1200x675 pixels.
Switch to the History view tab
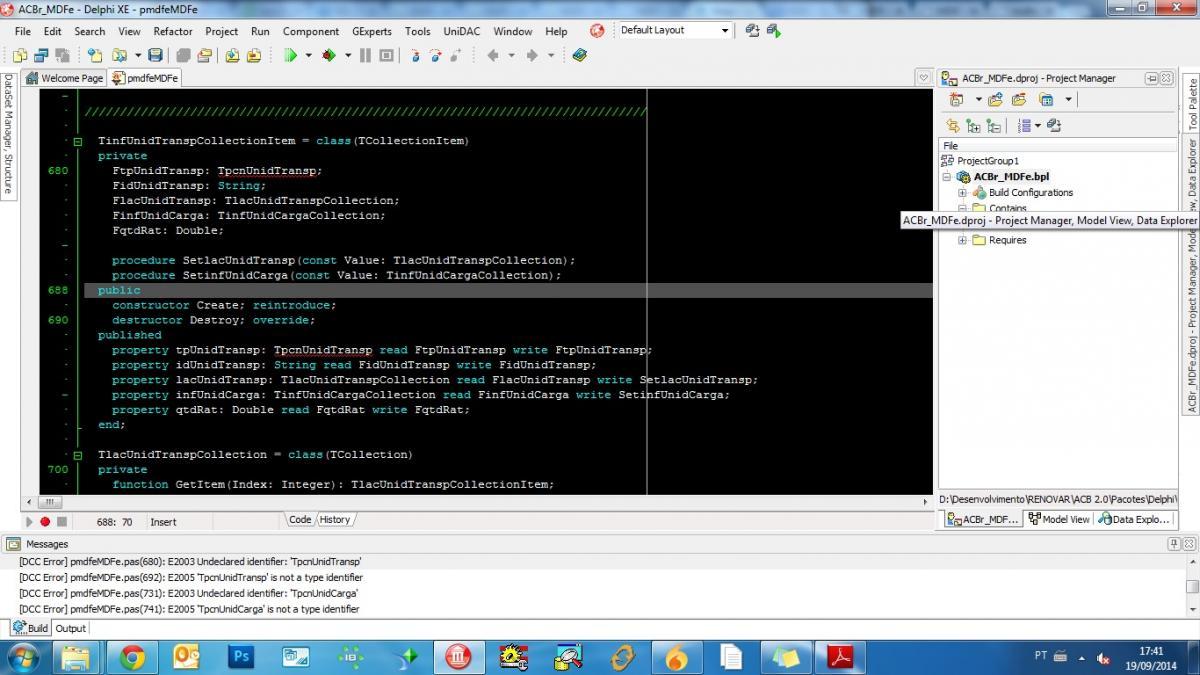click(334, 520)
